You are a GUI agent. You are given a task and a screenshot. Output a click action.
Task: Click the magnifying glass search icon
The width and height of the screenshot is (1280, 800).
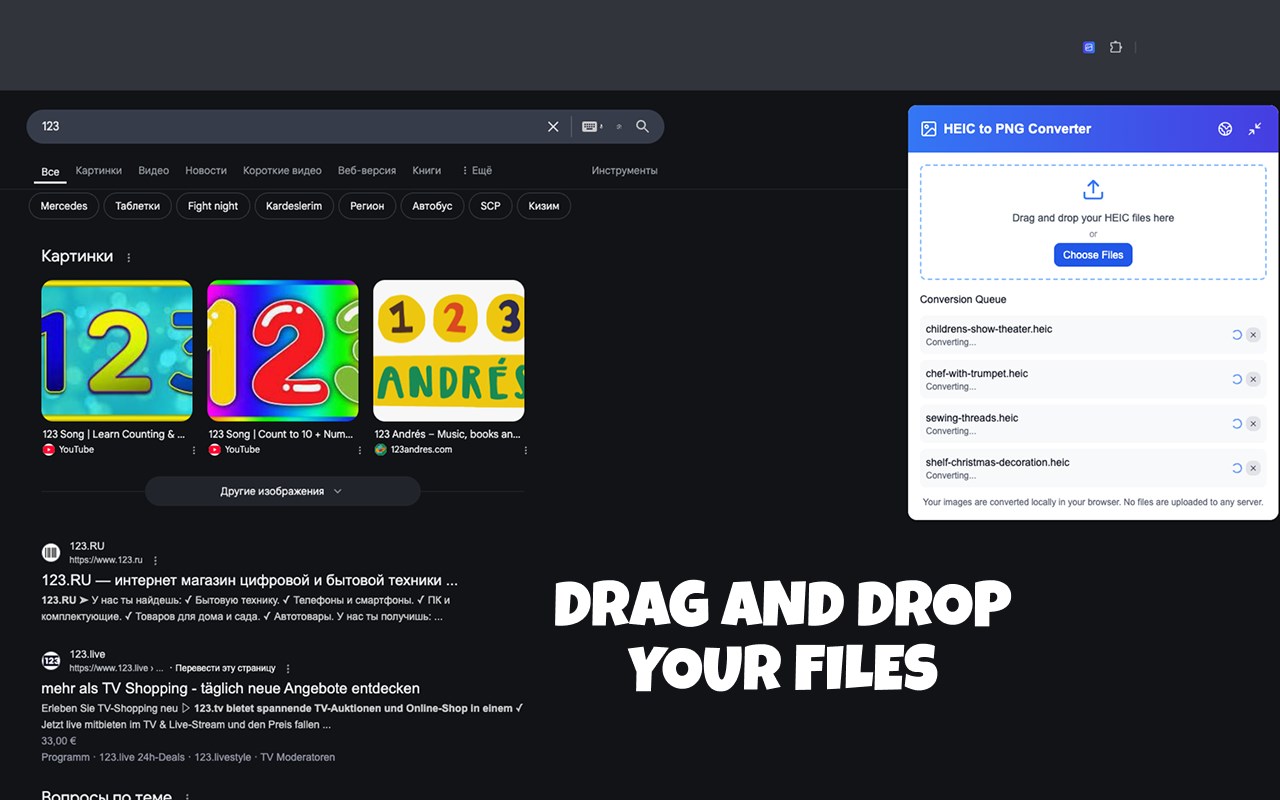coord(643,127)
